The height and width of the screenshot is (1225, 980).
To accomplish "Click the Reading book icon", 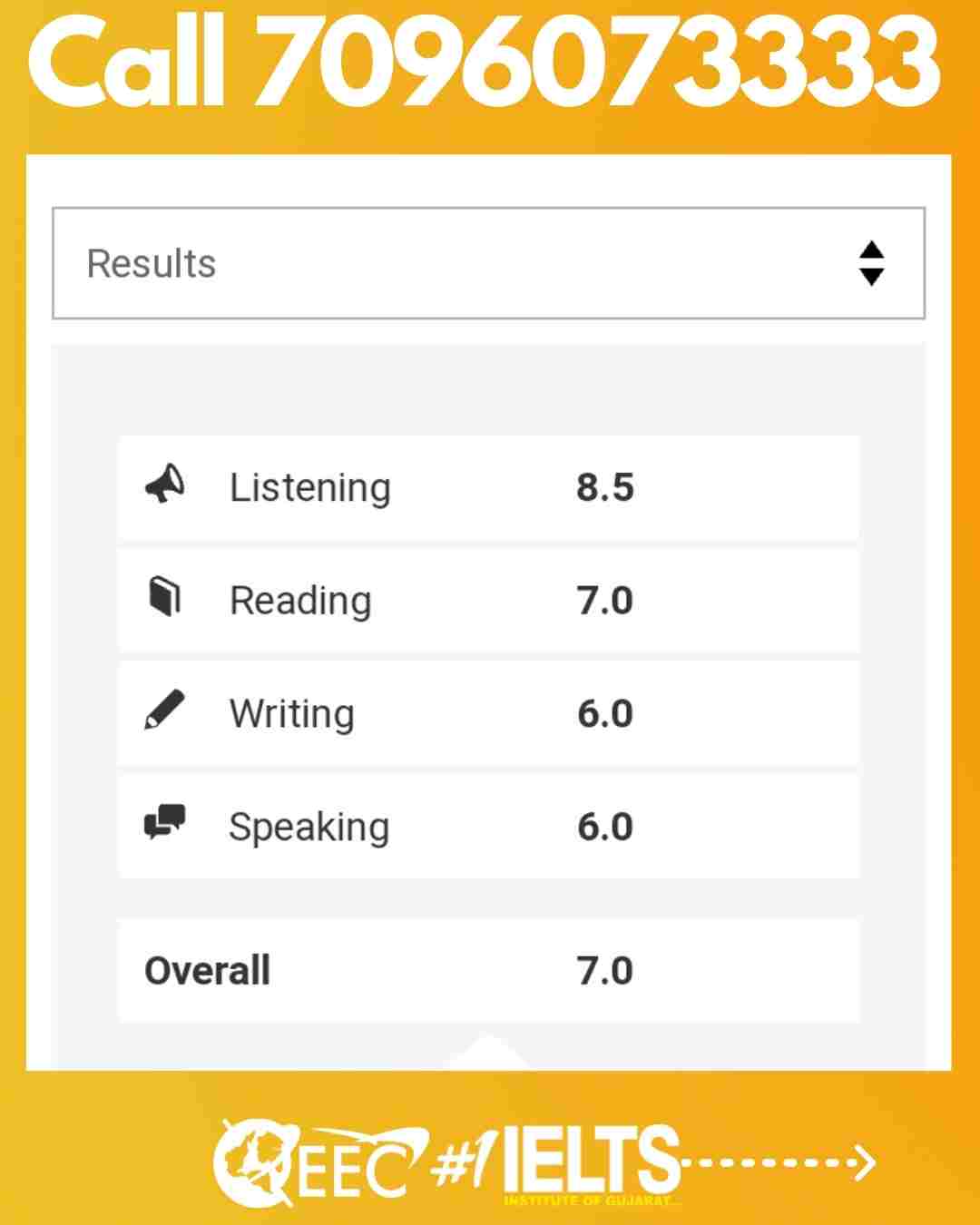I will click(x=164, y=597).
